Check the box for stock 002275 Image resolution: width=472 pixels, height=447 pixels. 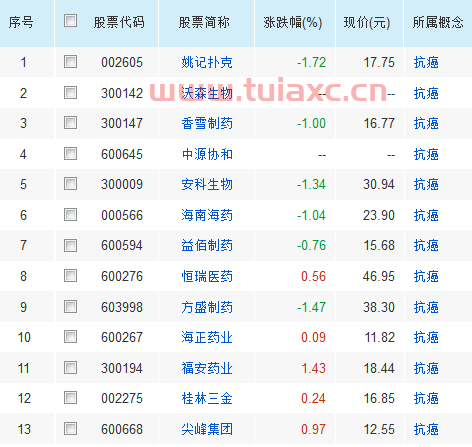point(70,398)
